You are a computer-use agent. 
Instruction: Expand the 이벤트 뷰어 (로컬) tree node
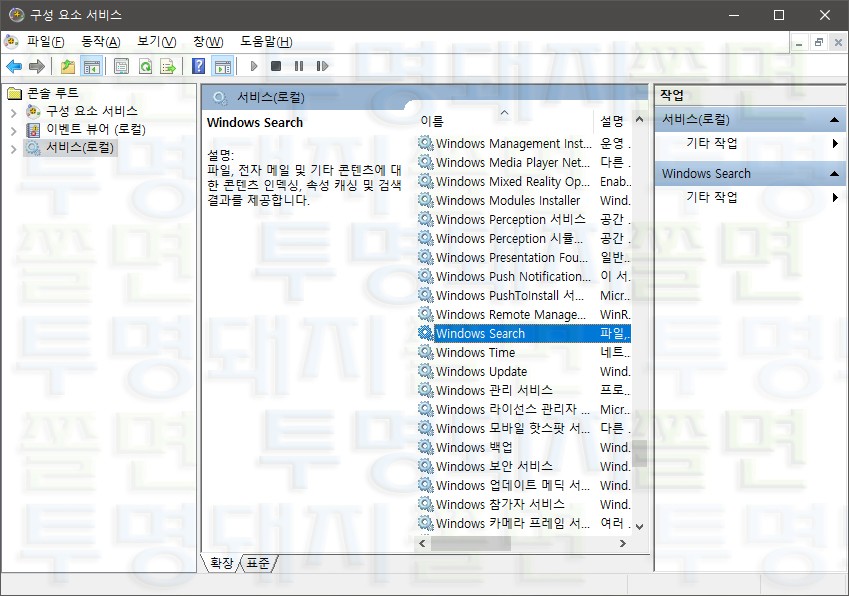(x=14, y=130)
